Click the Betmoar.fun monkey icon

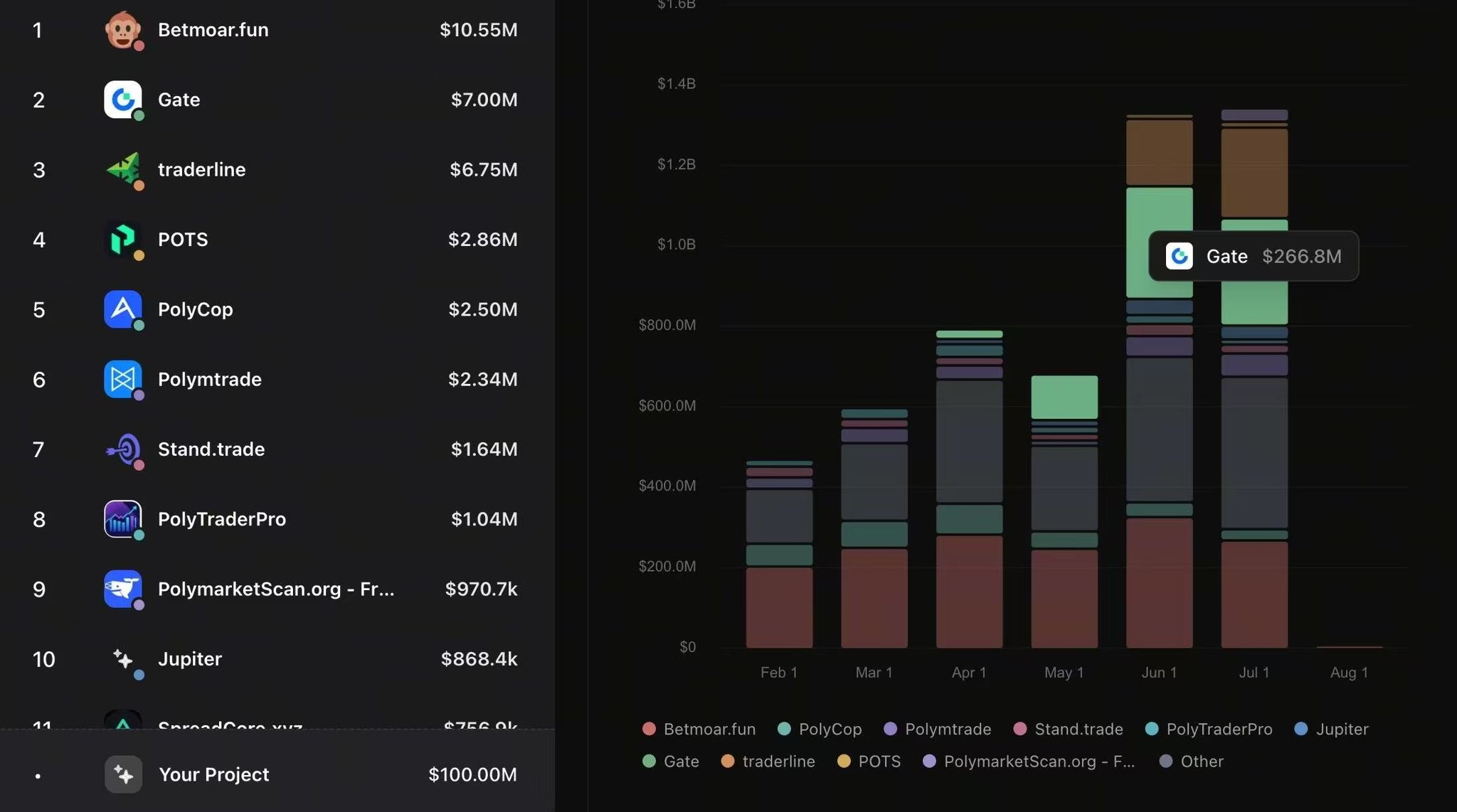(123, 30)
